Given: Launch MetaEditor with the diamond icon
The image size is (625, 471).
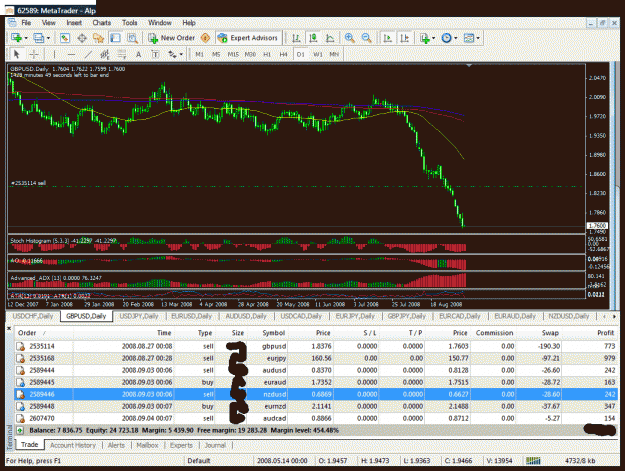Looking at the screenshot, I should tap(205, 38).
